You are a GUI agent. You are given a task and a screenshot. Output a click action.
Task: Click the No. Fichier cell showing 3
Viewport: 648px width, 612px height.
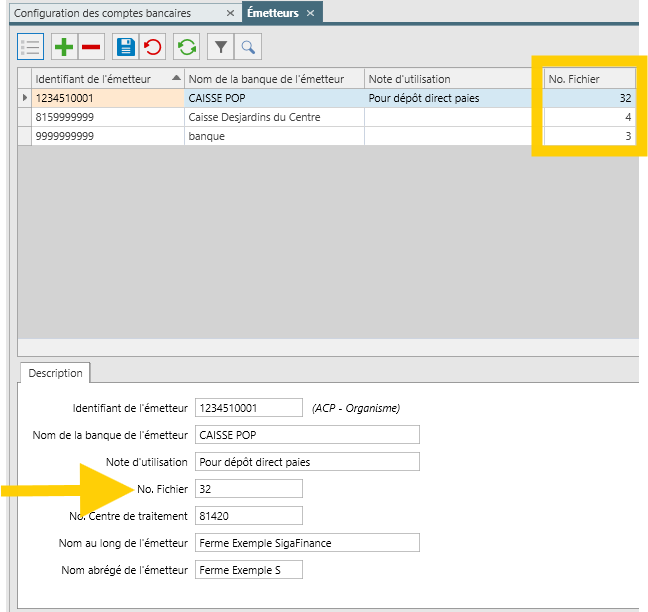tap(590, 136)
